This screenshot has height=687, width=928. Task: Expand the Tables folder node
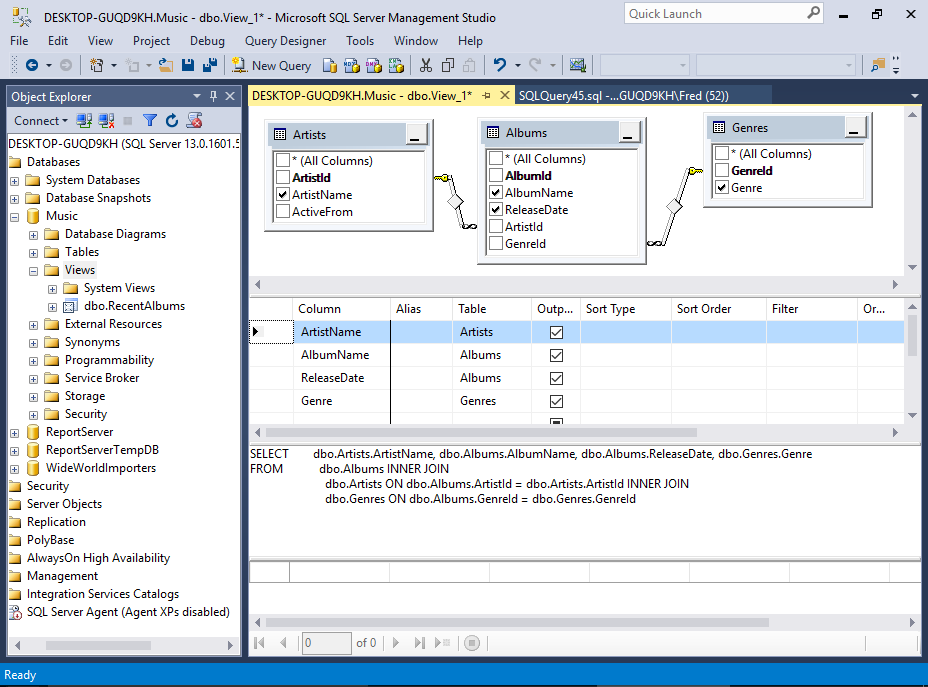(34, 252)
